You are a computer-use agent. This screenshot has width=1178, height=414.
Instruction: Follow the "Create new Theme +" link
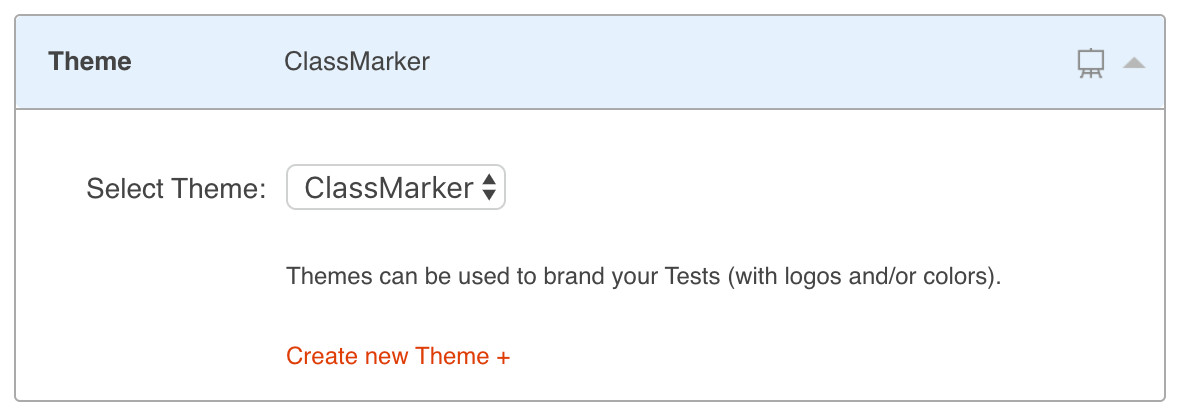pyautogui.click(x=398, y=357)
